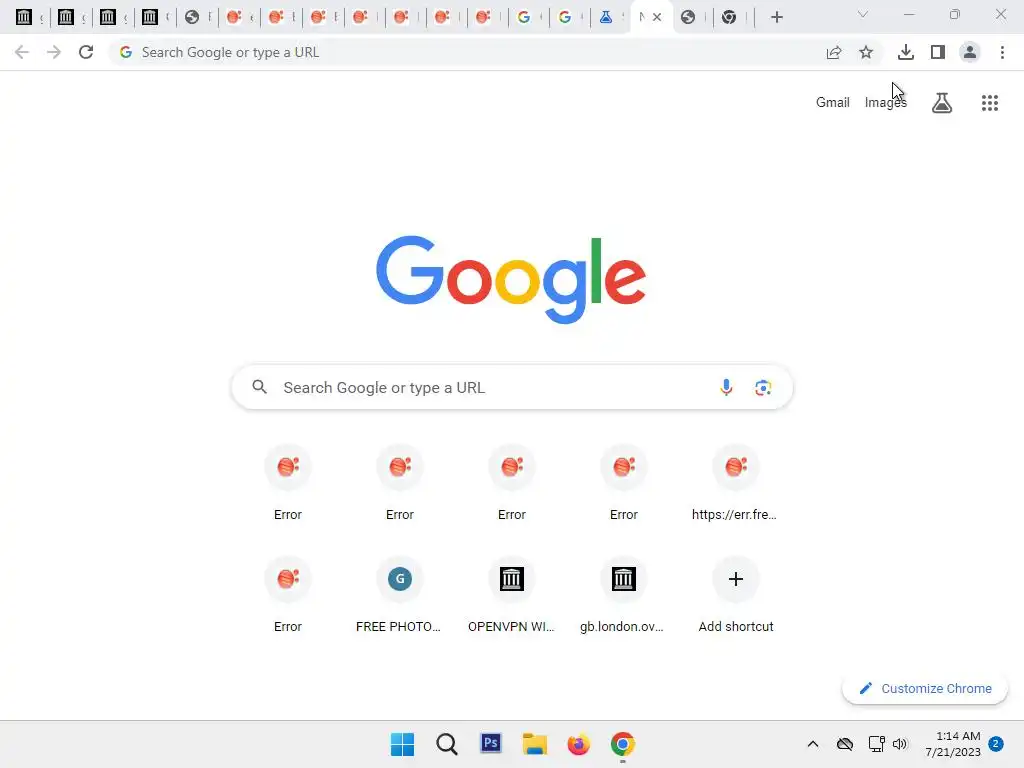Add a new shortcut tile
This screenshot has height=768, width=1024.
pos(735,595)
